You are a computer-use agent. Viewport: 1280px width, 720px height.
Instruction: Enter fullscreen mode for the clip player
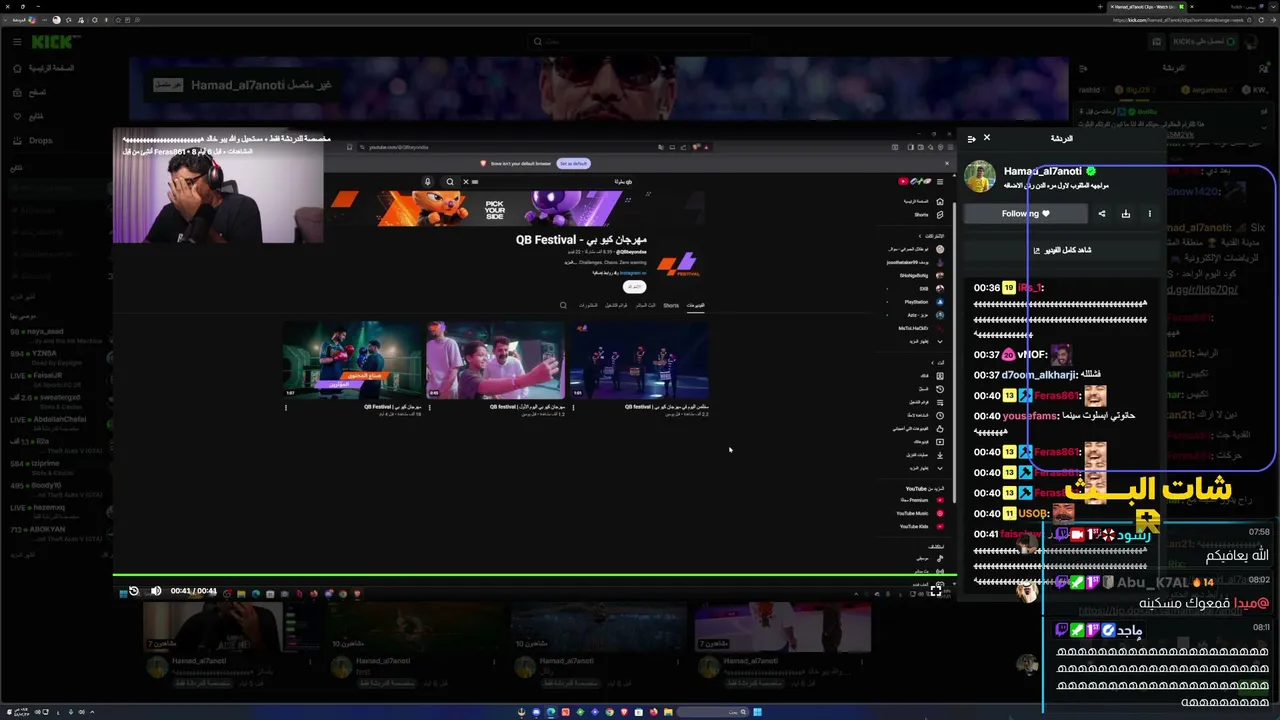coord(936,591)
